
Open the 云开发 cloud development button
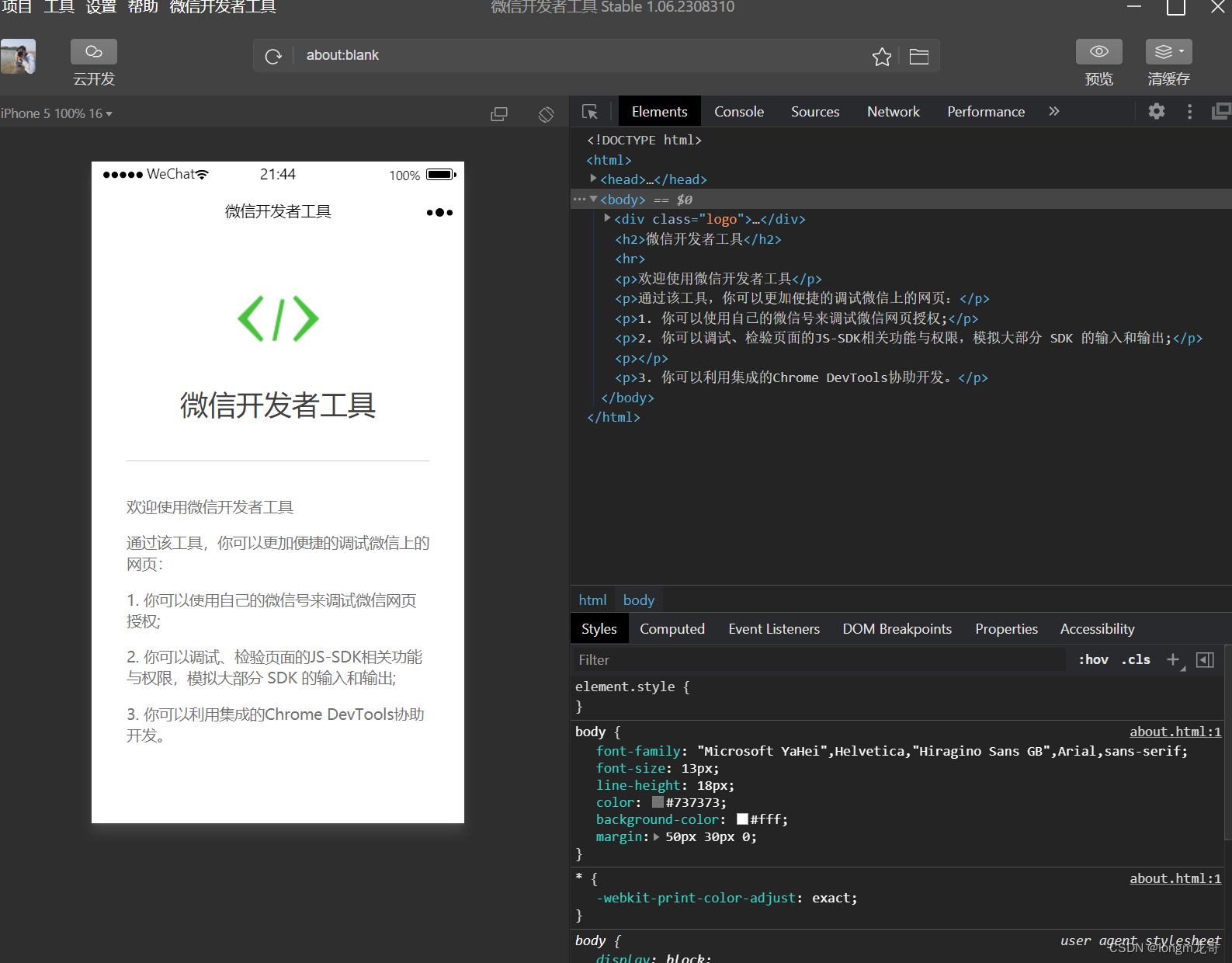94,52
